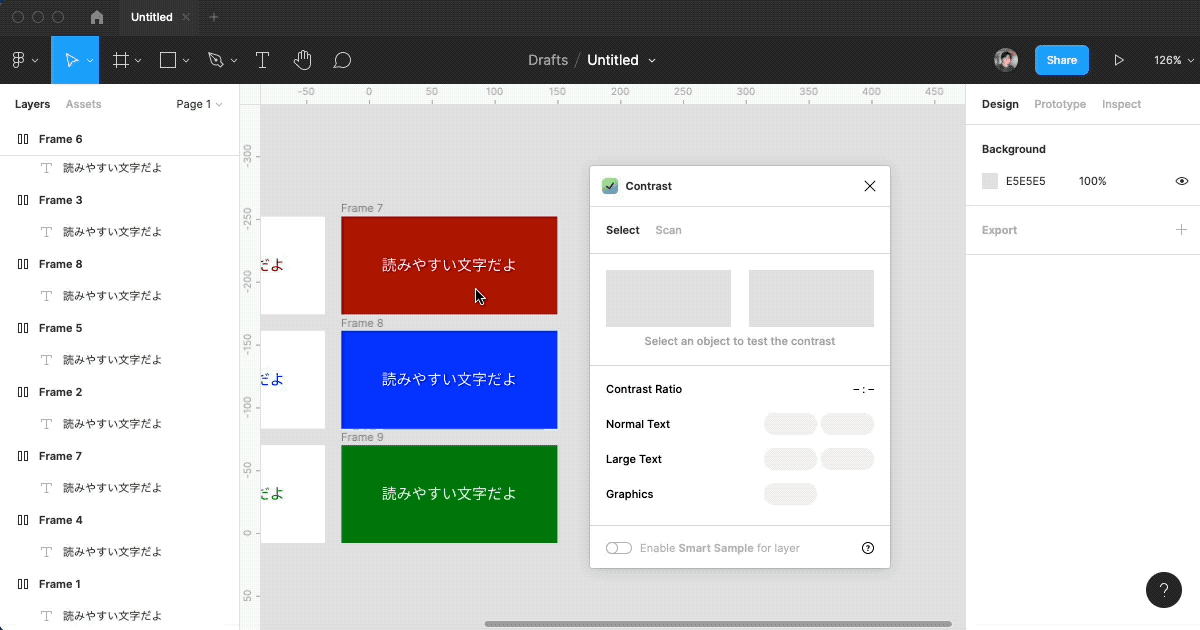Screen dimensions: 1200x630
Task: Open the Figma main menu
Action: (24, 60)
